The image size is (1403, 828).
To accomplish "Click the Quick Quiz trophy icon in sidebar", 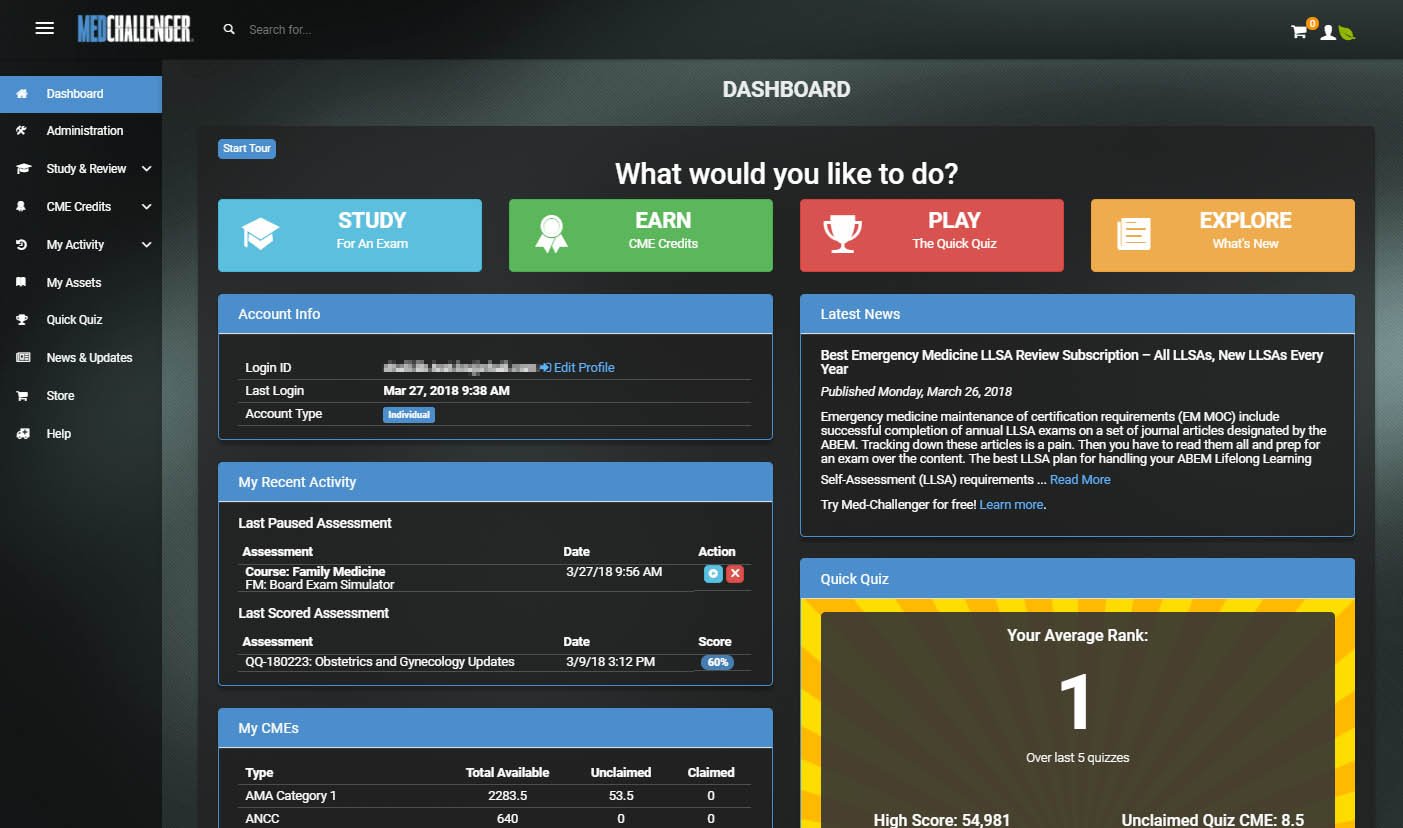I will pyautogui.click(x=22, y=320).
